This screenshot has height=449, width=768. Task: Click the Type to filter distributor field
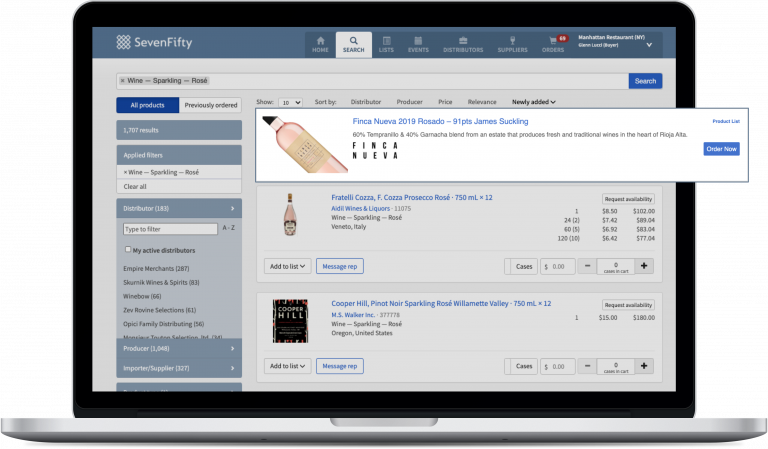[170, 229]
